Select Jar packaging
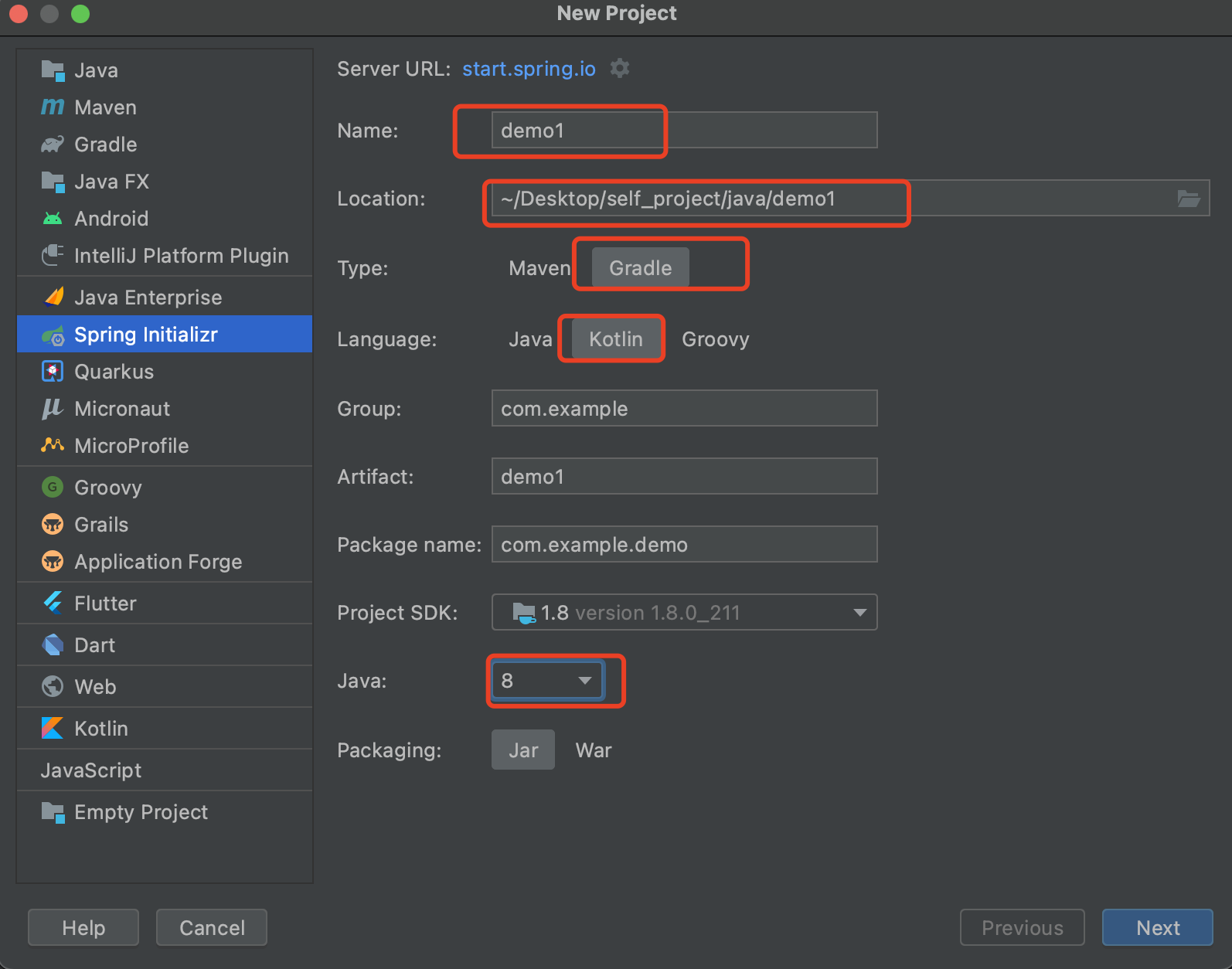The image size is (1232, 969). pos(523,750)
